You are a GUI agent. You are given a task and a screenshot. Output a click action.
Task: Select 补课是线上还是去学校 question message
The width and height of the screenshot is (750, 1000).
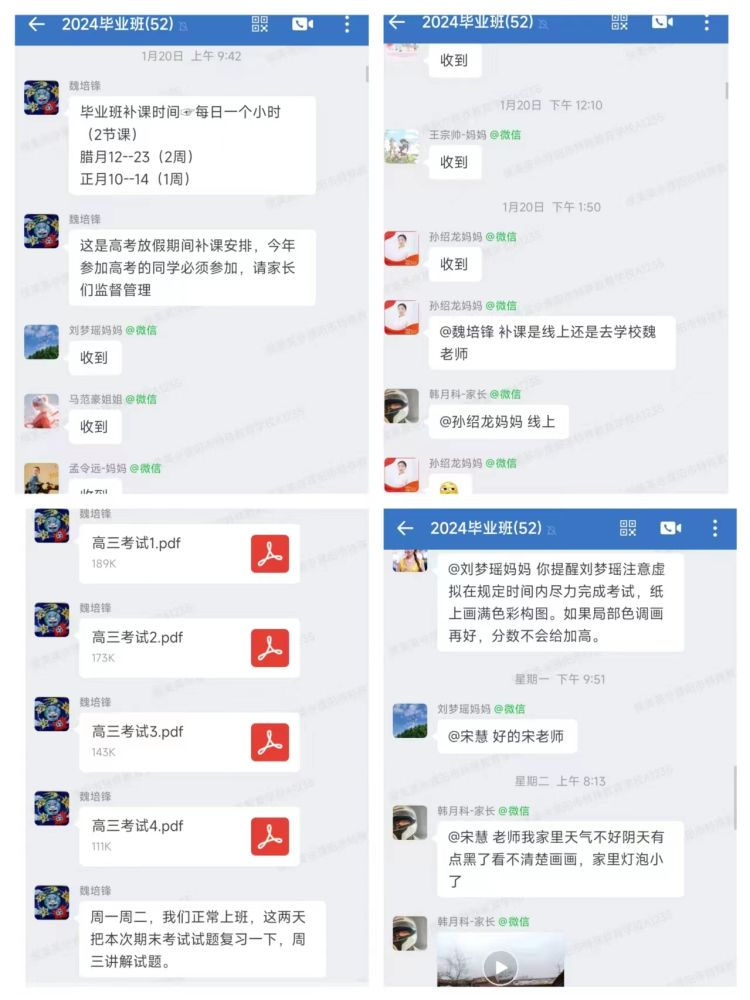[x=552, y=343]
